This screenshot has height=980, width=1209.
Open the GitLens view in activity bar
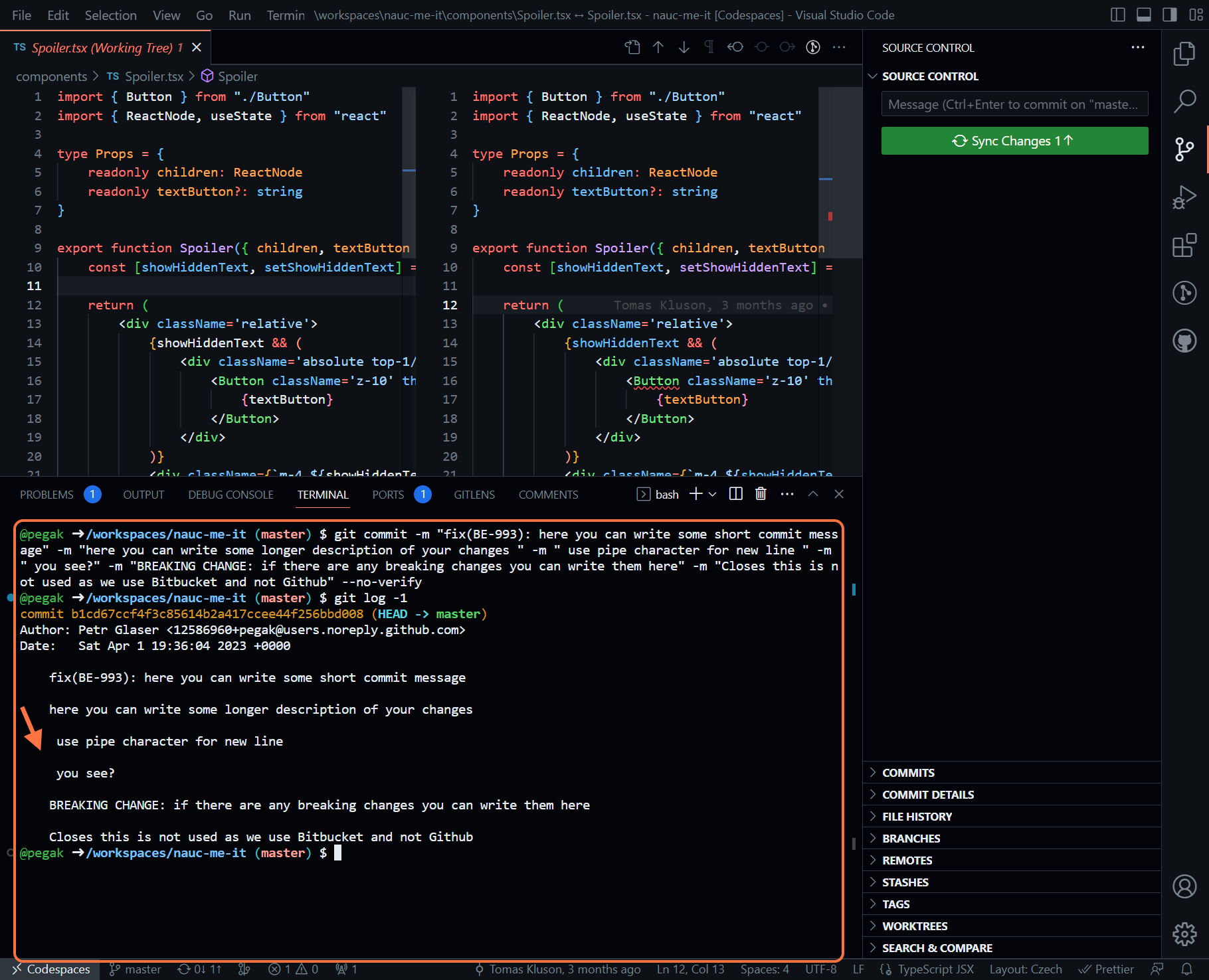1184,293
